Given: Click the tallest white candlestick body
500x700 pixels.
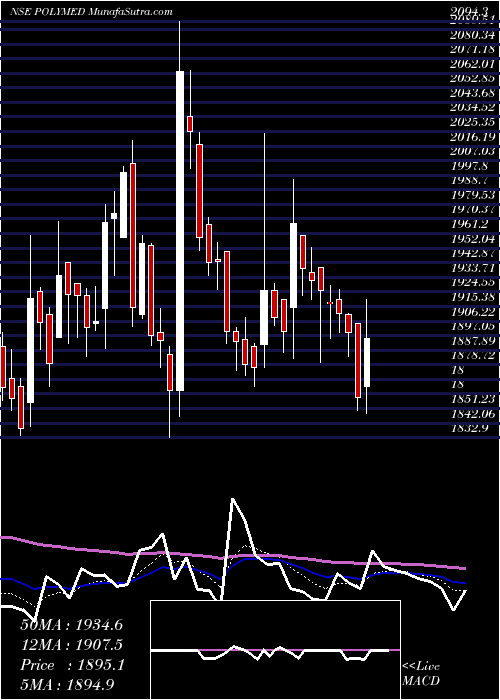Looking at the screenshot, I should (x=179, y=231).
